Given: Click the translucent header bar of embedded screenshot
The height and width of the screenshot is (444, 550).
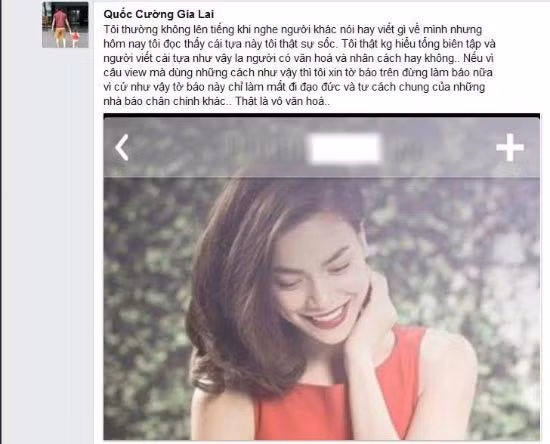Looking at the screenshot, I should pos(322,147).
